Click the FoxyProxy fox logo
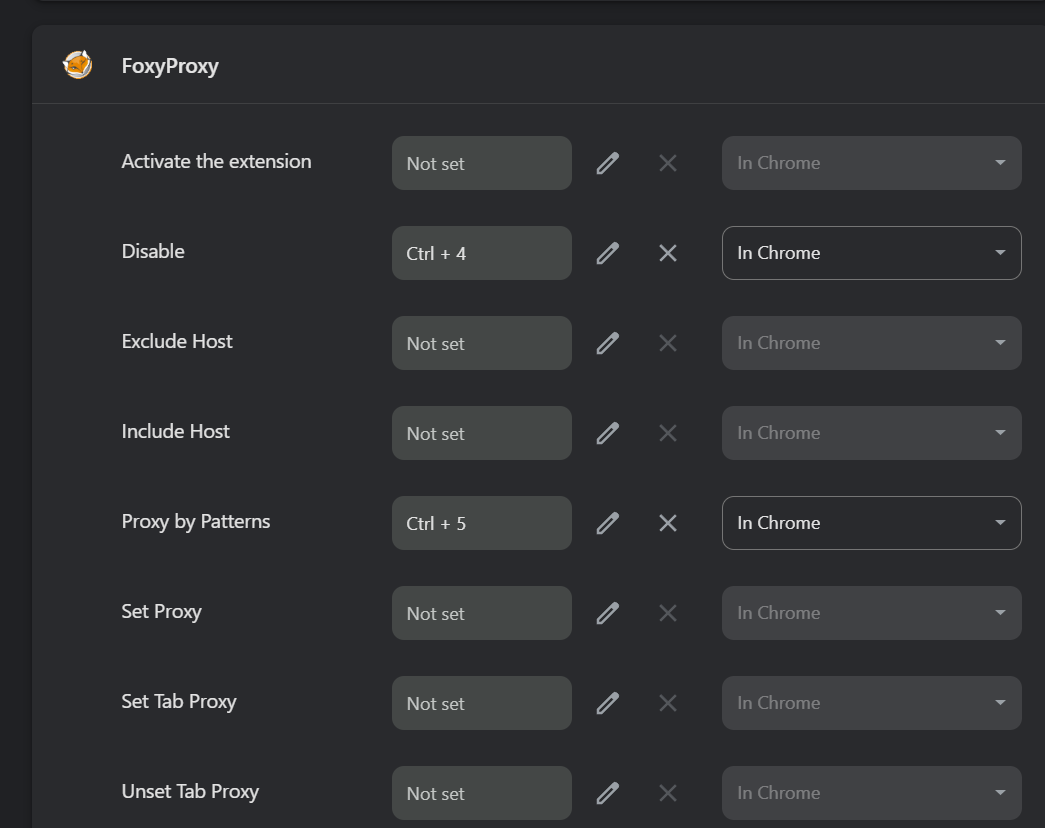The height and width of the screenshot is (828, 1045). [77, 64]
